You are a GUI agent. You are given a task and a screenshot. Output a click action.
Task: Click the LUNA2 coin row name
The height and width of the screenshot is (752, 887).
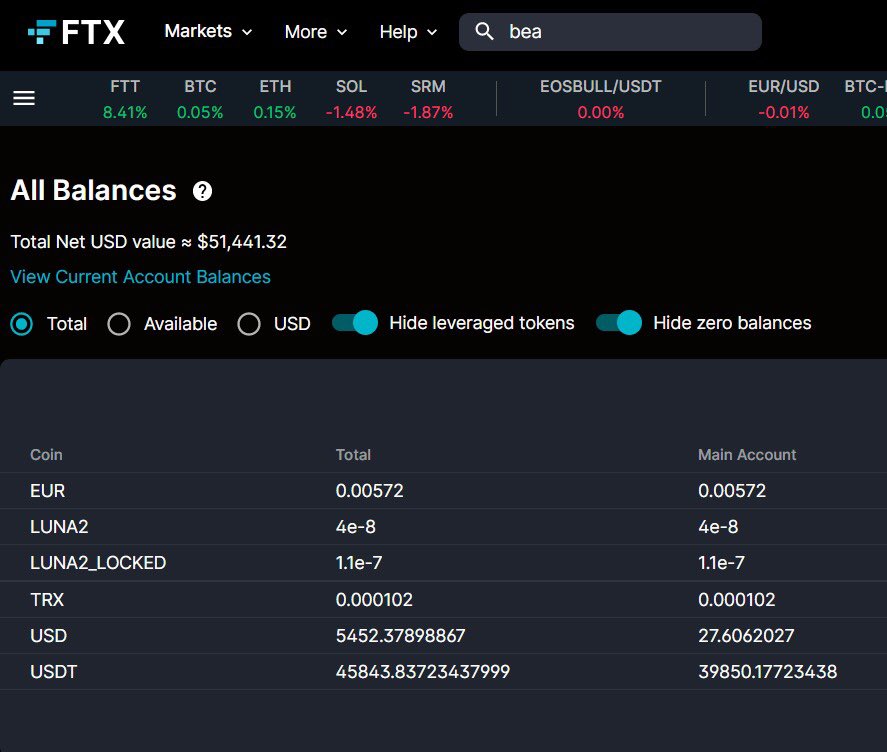click(59, 527)
